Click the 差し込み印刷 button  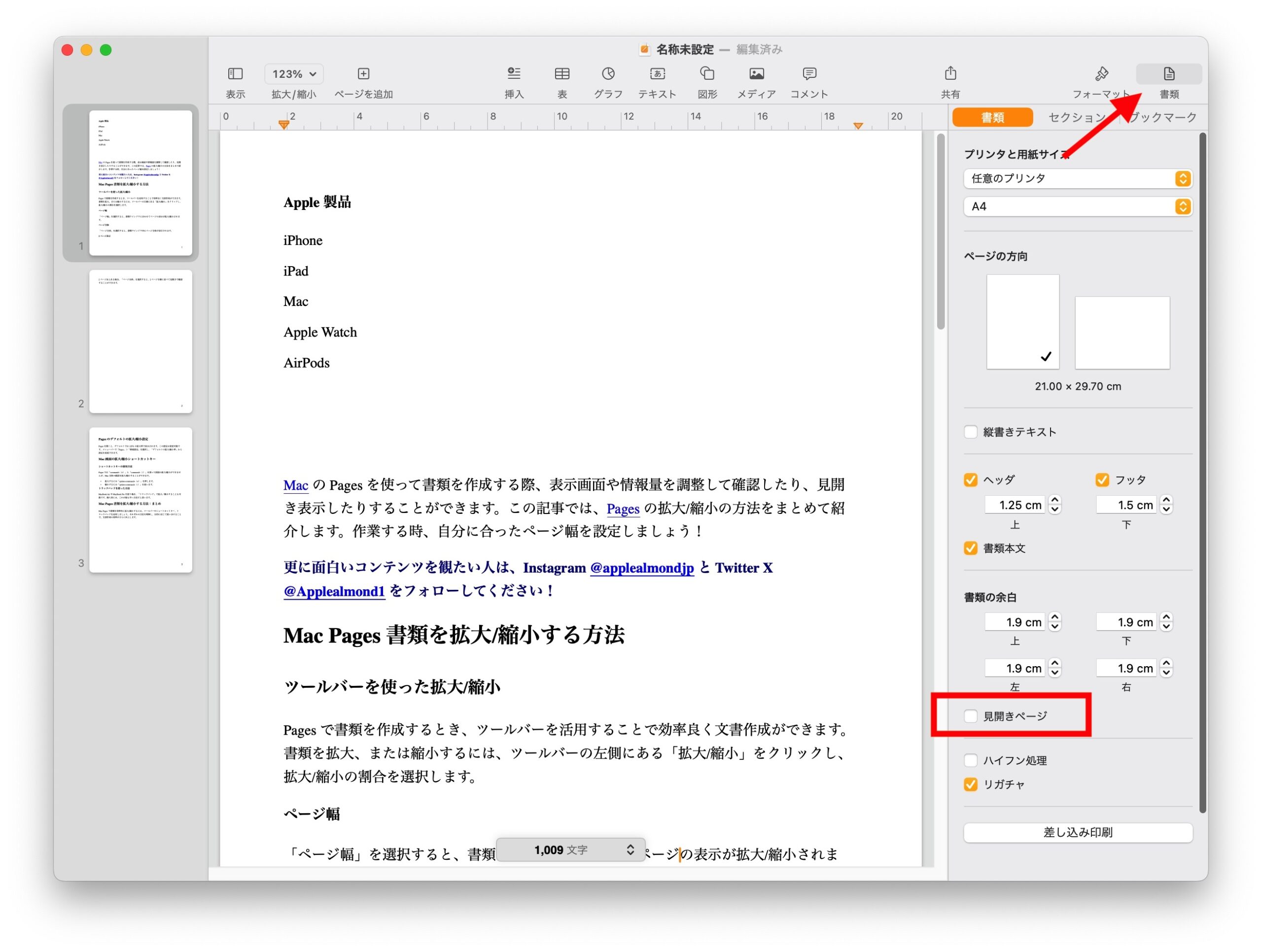tap(1077, 832)
